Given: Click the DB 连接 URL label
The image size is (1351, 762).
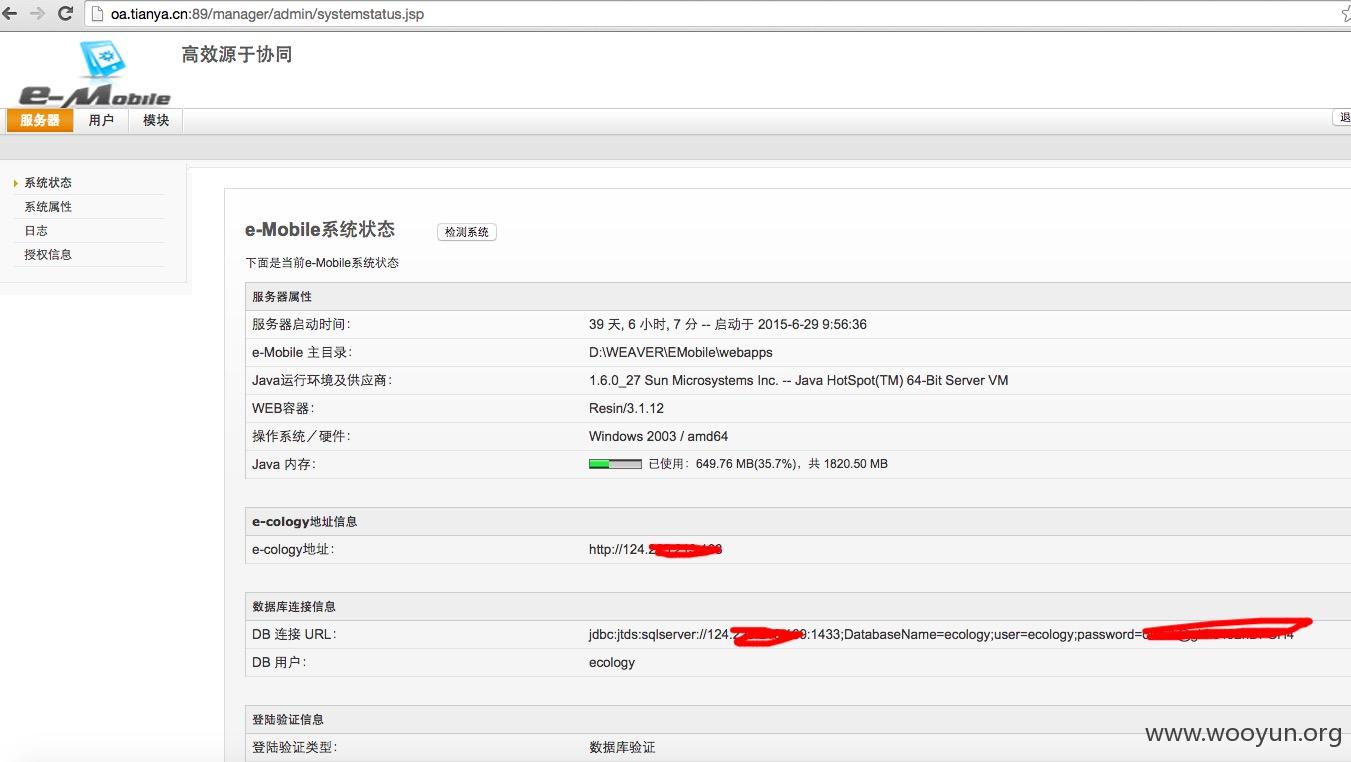Looking at the screenshot, I should 294,635.
